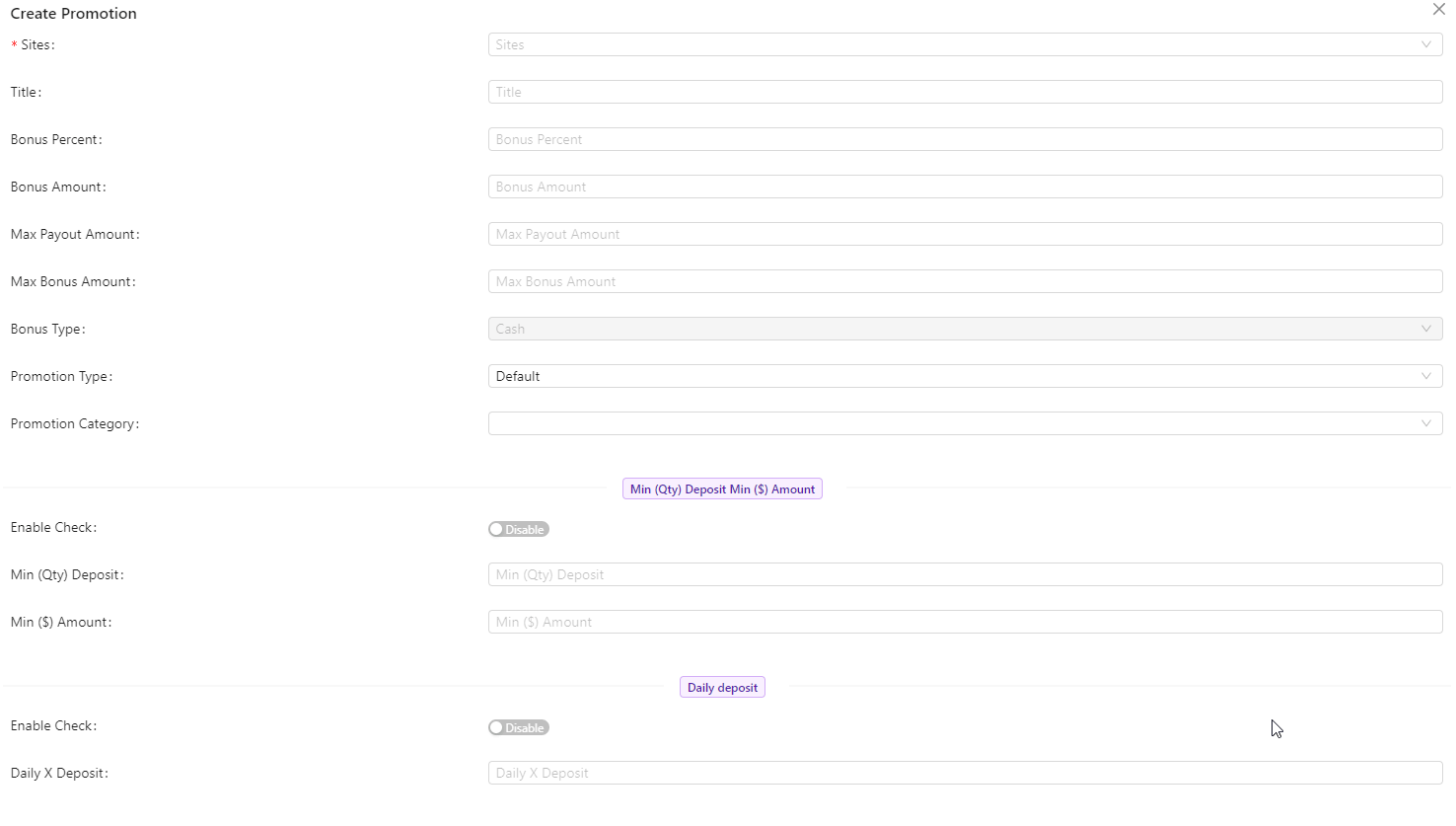This screenshot has width=1456, height=826.
Task: Click the Daily deposit section label
Action: click(722, 688)
